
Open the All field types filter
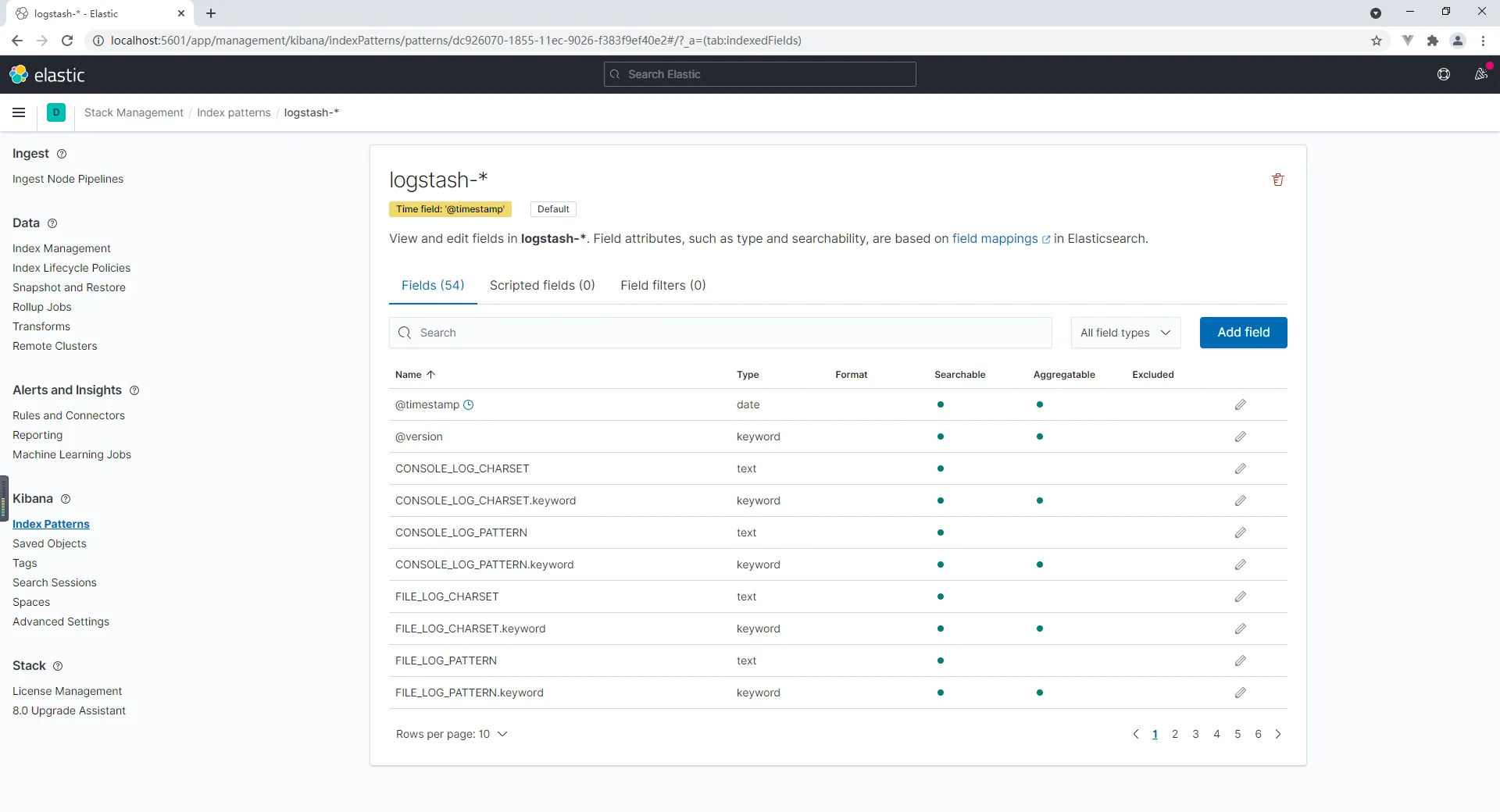click(x=1125, y=332)
